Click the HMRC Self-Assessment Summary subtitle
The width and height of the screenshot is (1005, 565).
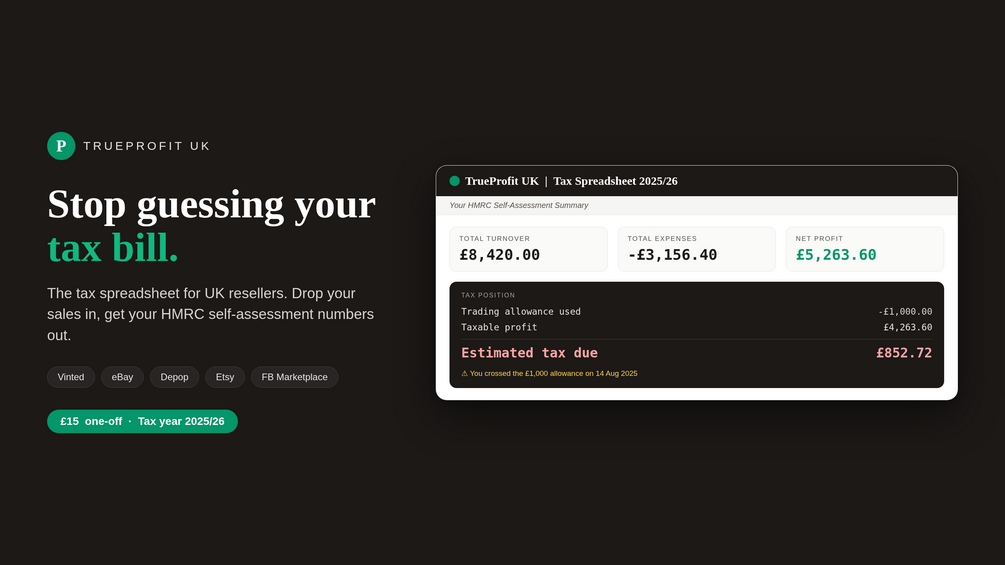(519, 206)
